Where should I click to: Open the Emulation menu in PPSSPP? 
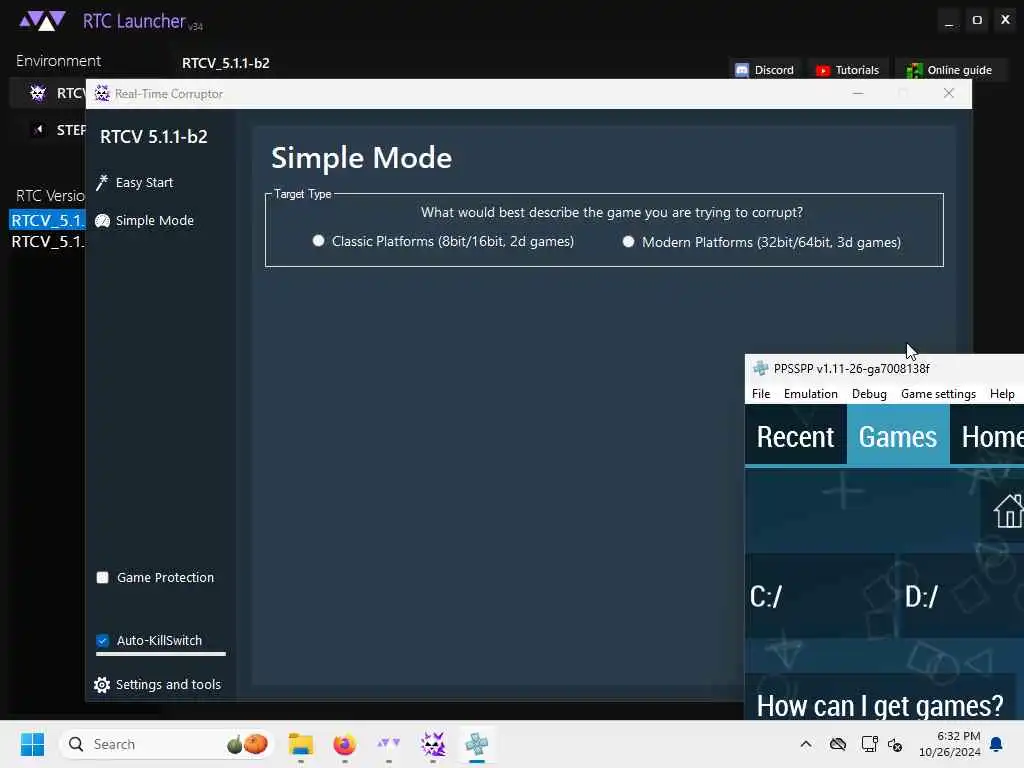point(810,394)
